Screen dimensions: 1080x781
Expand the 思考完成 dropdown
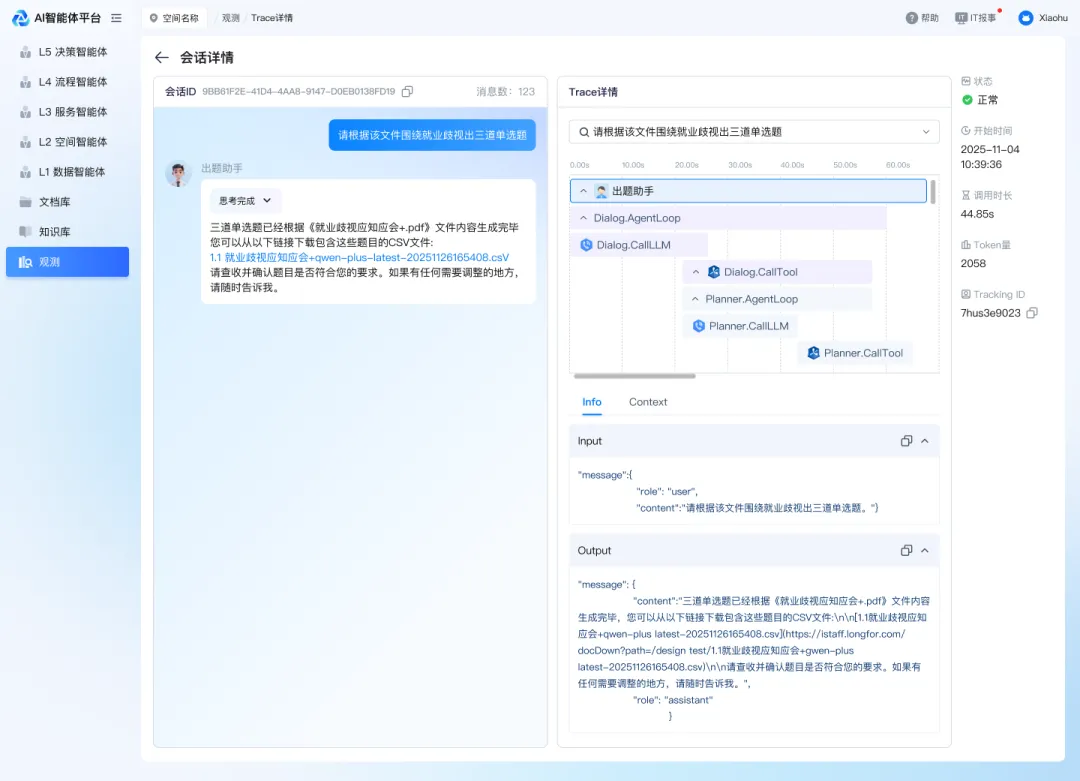click(246, 200)
